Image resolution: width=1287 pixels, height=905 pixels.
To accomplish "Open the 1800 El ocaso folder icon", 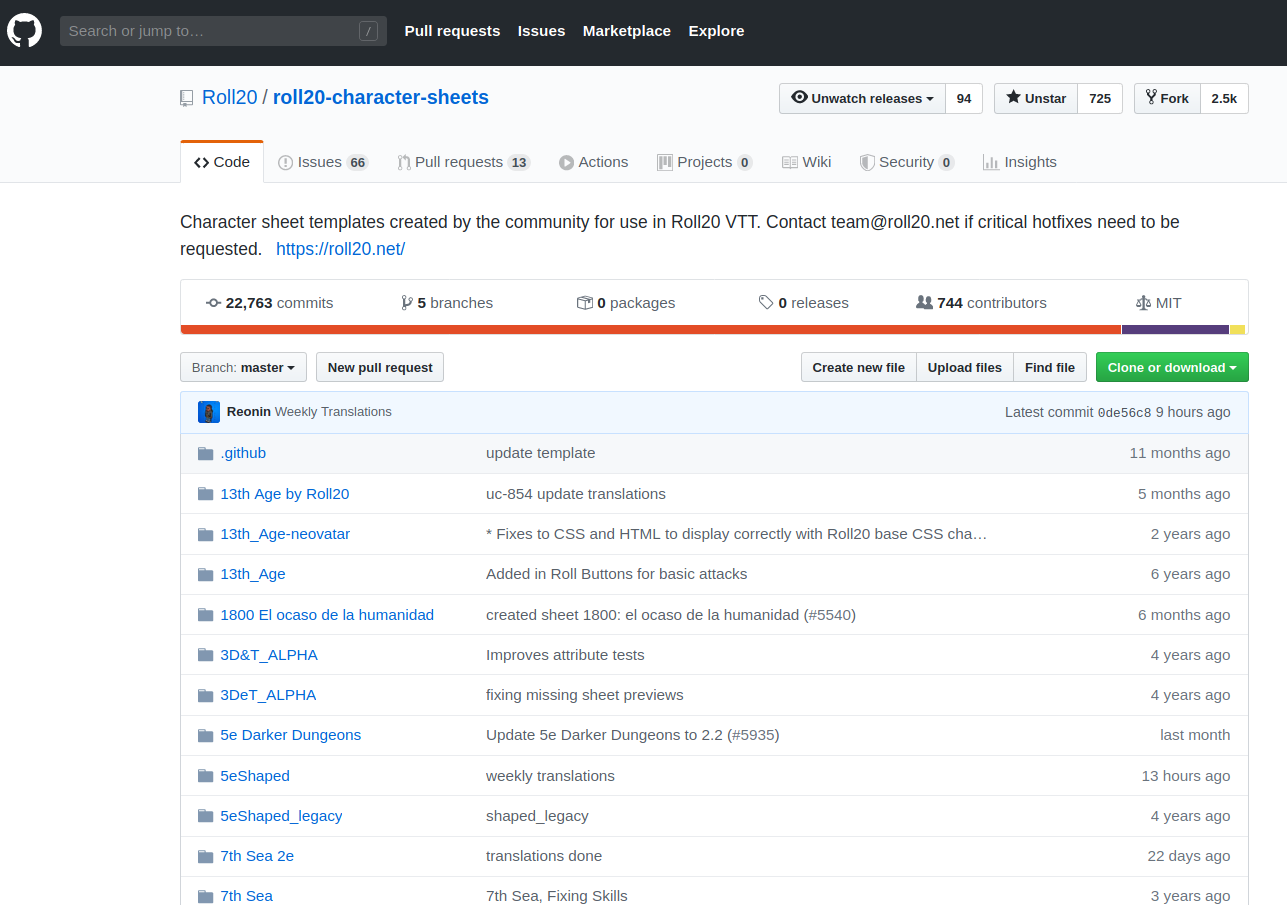I will pos(206,615).
